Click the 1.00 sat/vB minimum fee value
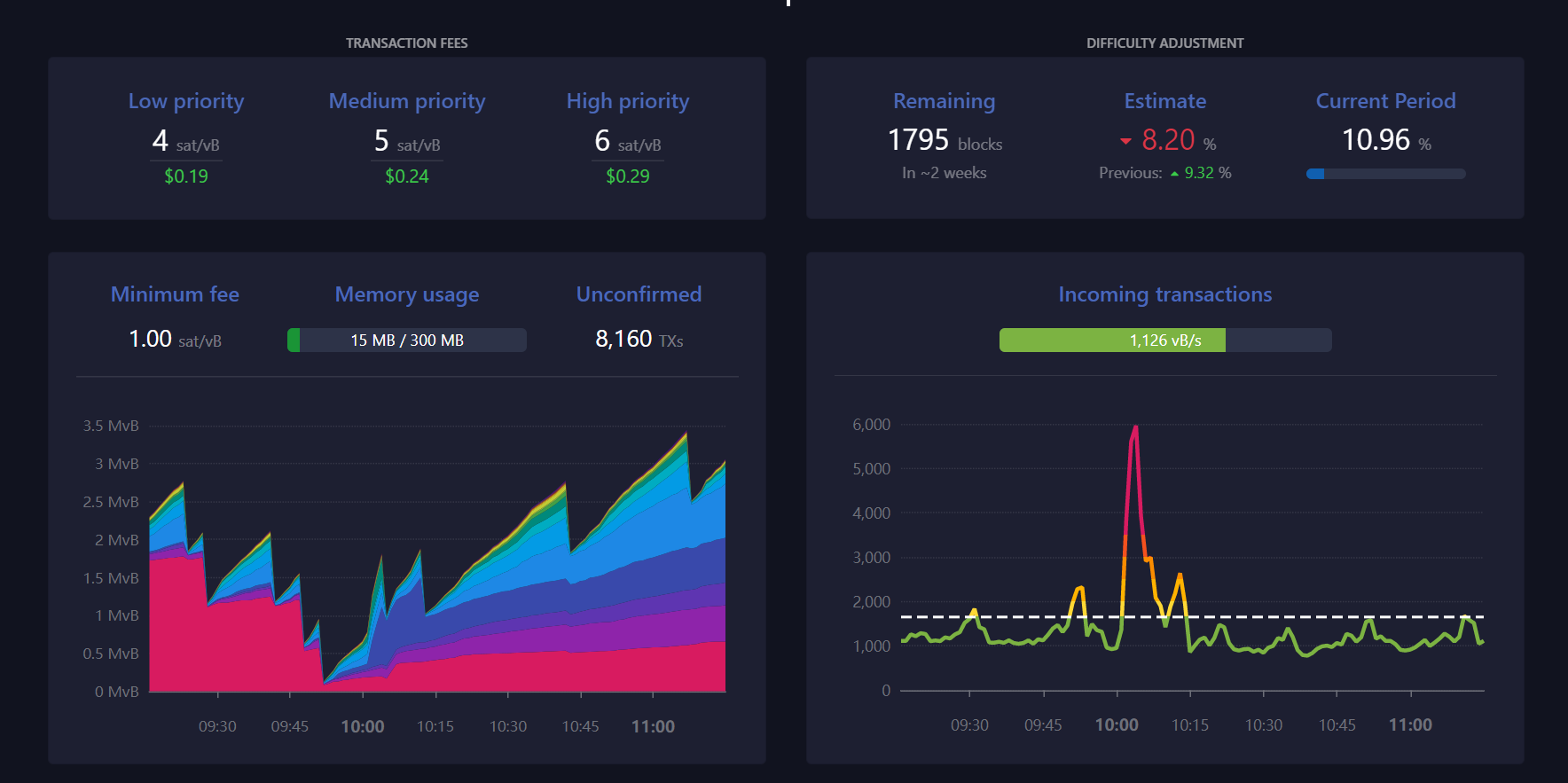The width and height of the screenshot is (1568, 783). [x=175, y=340]
